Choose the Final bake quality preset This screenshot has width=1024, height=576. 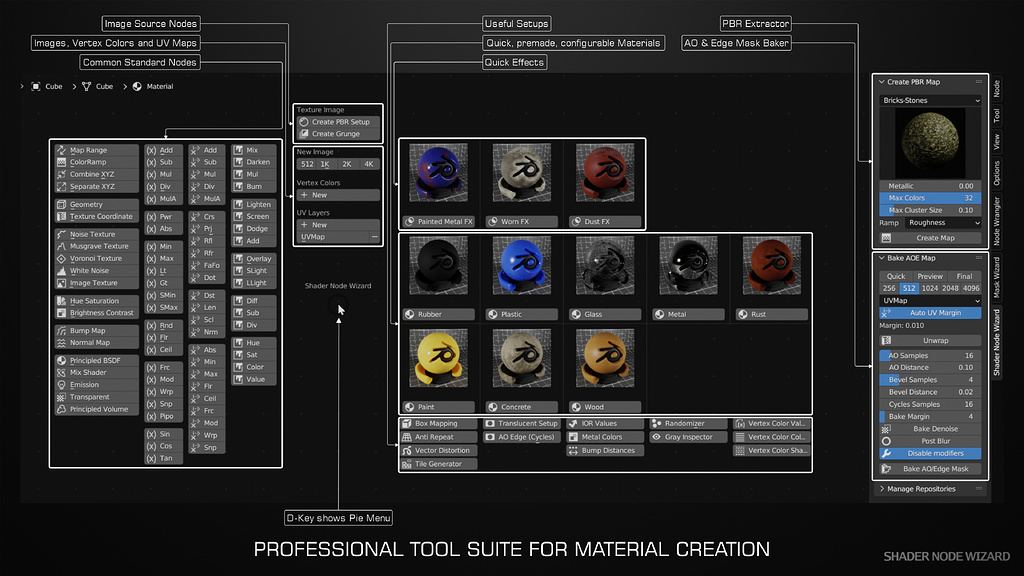(x=965, y=276)
